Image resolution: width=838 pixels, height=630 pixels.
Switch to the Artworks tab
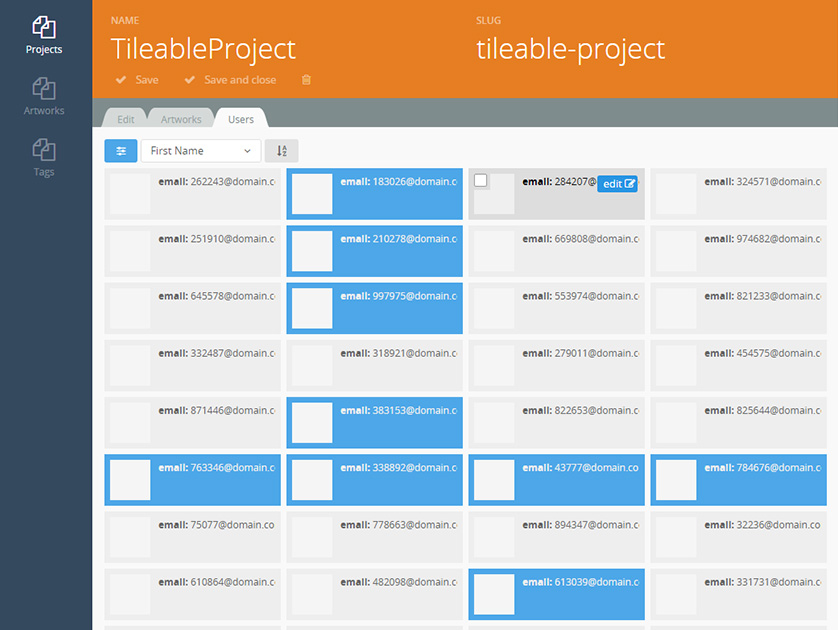[181, 119]
